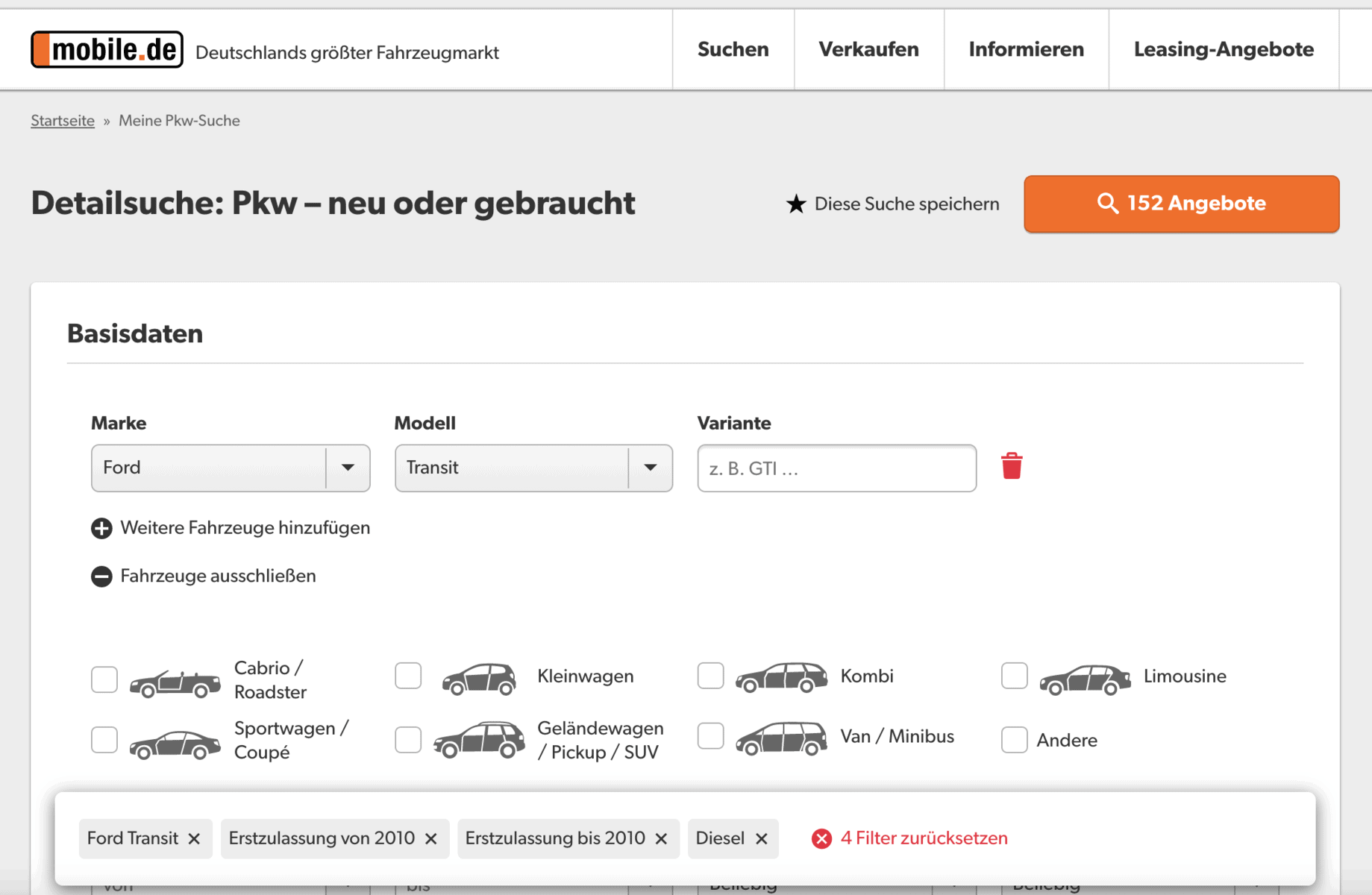Remove the Erstzulassung bis 2010 filter
The height and width of the screenshot is (895, 1372).
coord(661,839)
